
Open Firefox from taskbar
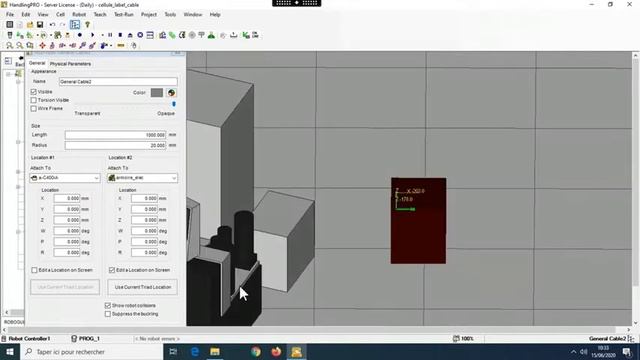(276, 352)
